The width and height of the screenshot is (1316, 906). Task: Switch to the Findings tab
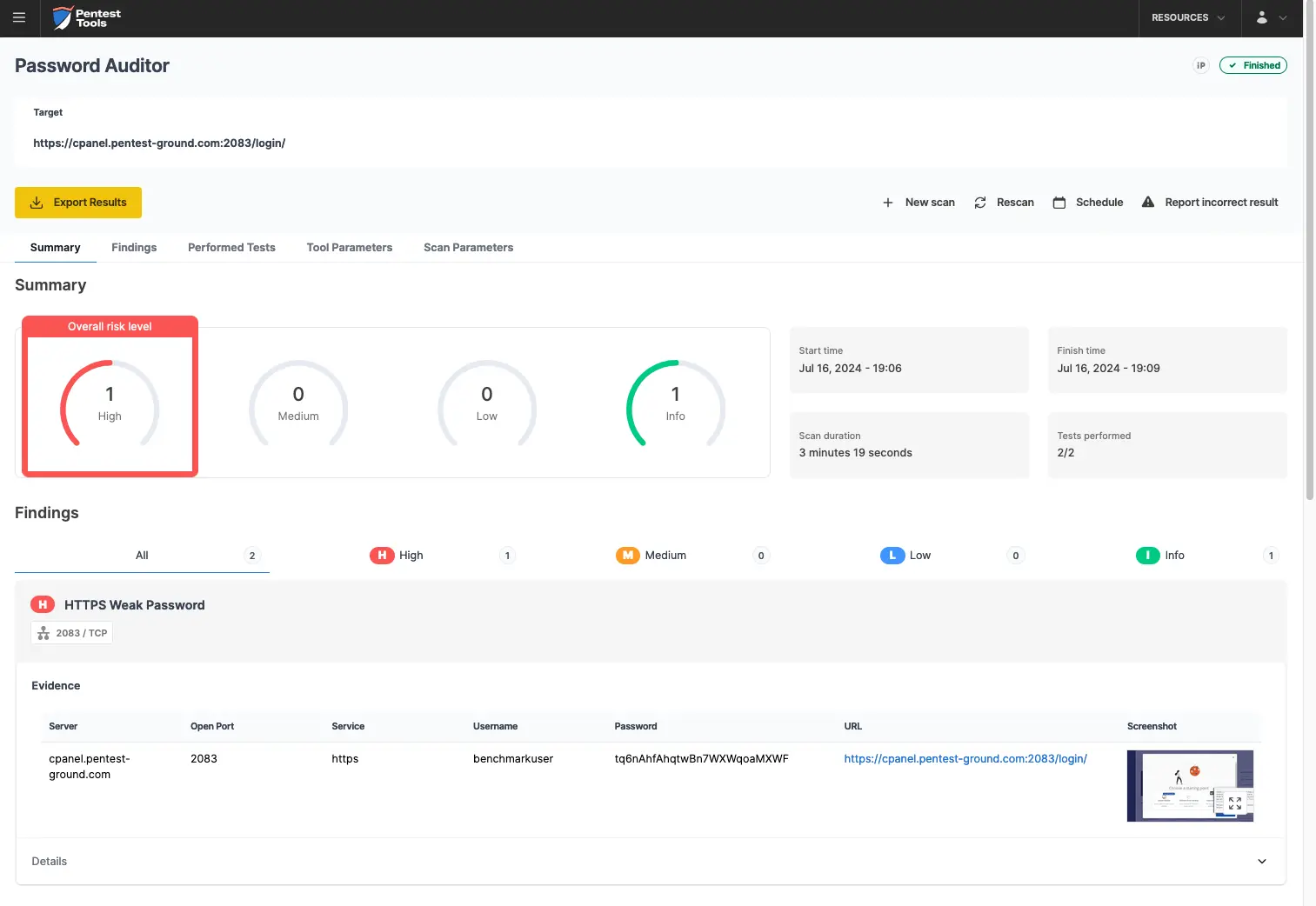pos(134,248)
